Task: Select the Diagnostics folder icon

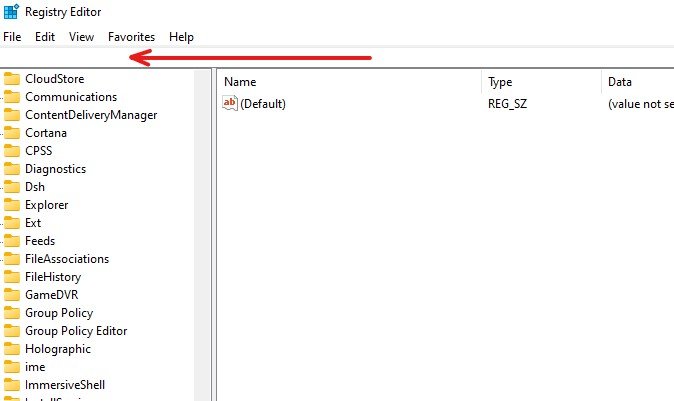Action: tap(12, 169)
